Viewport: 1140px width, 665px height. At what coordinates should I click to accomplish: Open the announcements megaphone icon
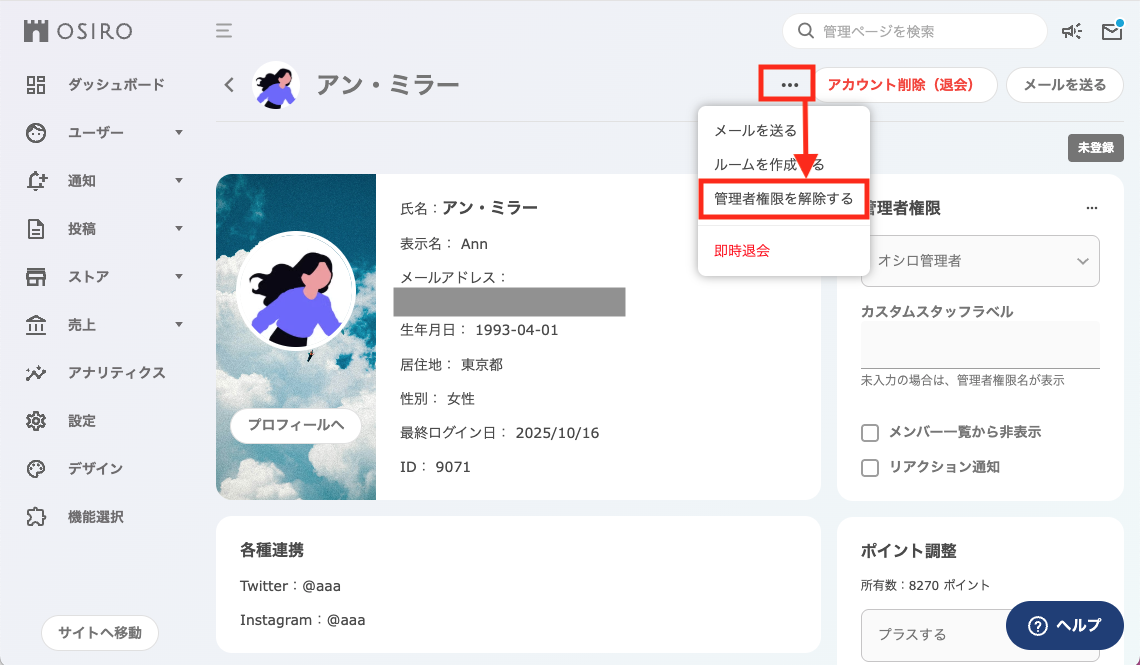point(1072,31)
